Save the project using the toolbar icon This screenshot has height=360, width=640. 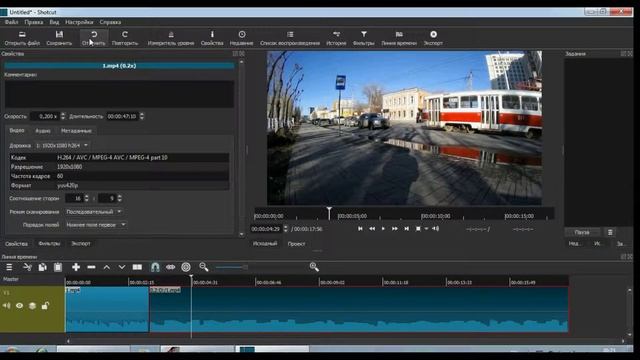59,35
